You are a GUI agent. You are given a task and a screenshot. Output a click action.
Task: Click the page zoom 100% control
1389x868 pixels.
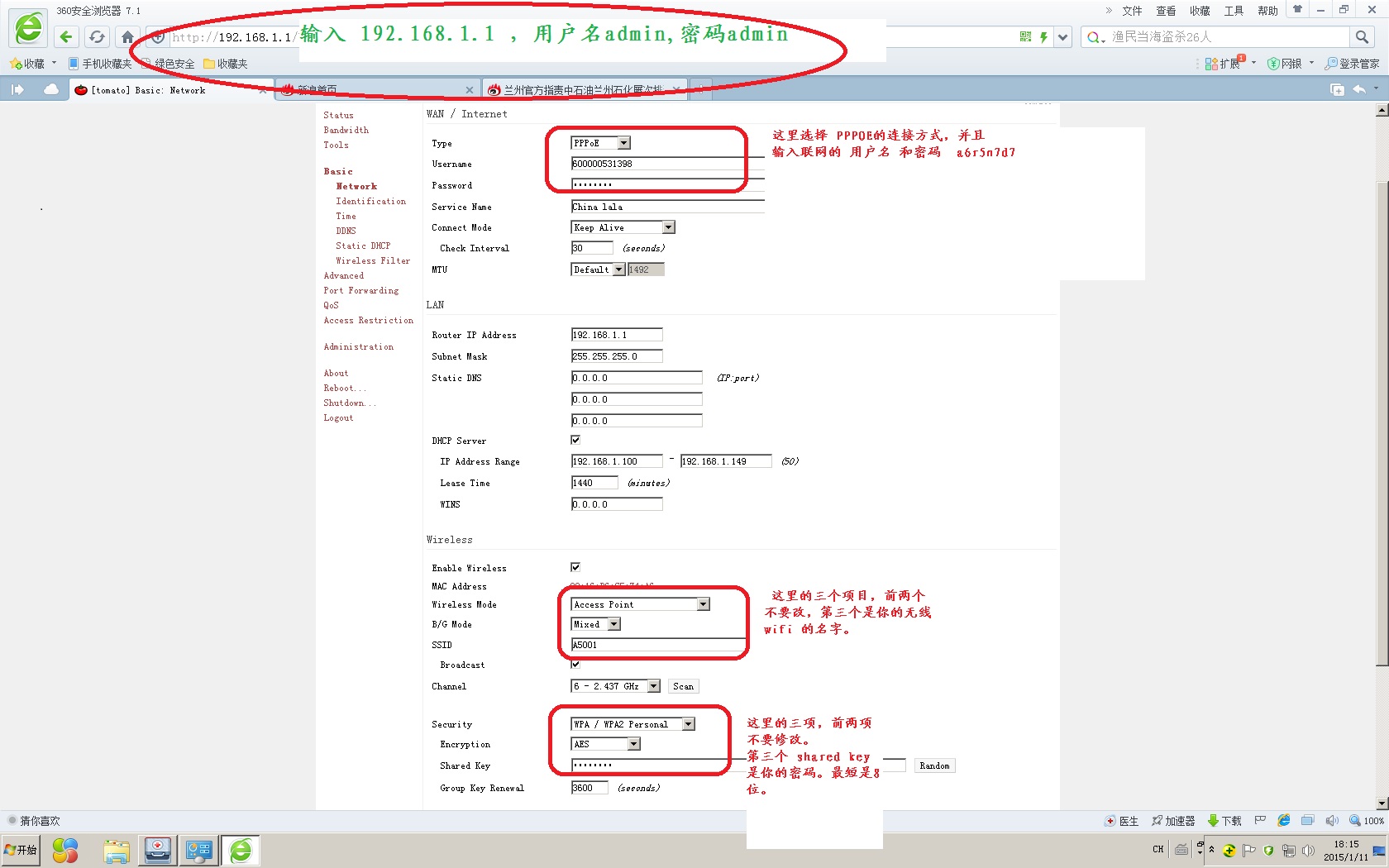click(x=1367, y=821)
